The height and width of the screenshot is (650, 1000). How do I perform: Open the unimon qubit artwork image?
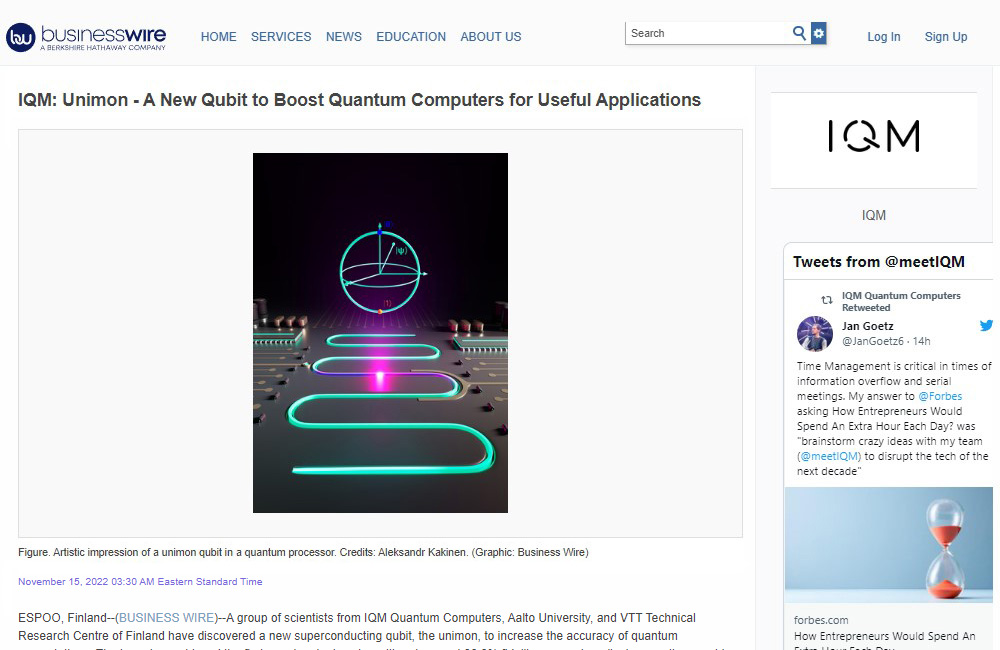[x=380, y=333]
